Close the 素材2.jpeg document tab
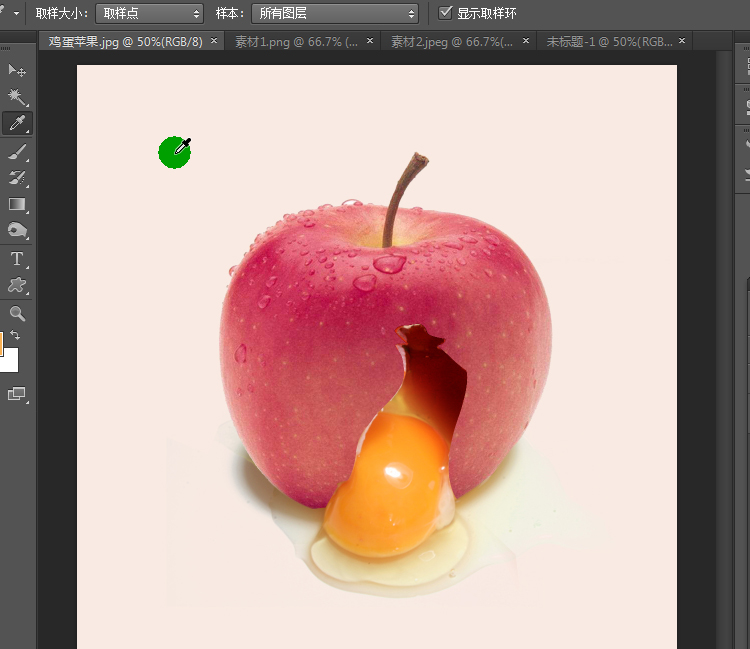The image size is (750, 649). pos(526,41)
